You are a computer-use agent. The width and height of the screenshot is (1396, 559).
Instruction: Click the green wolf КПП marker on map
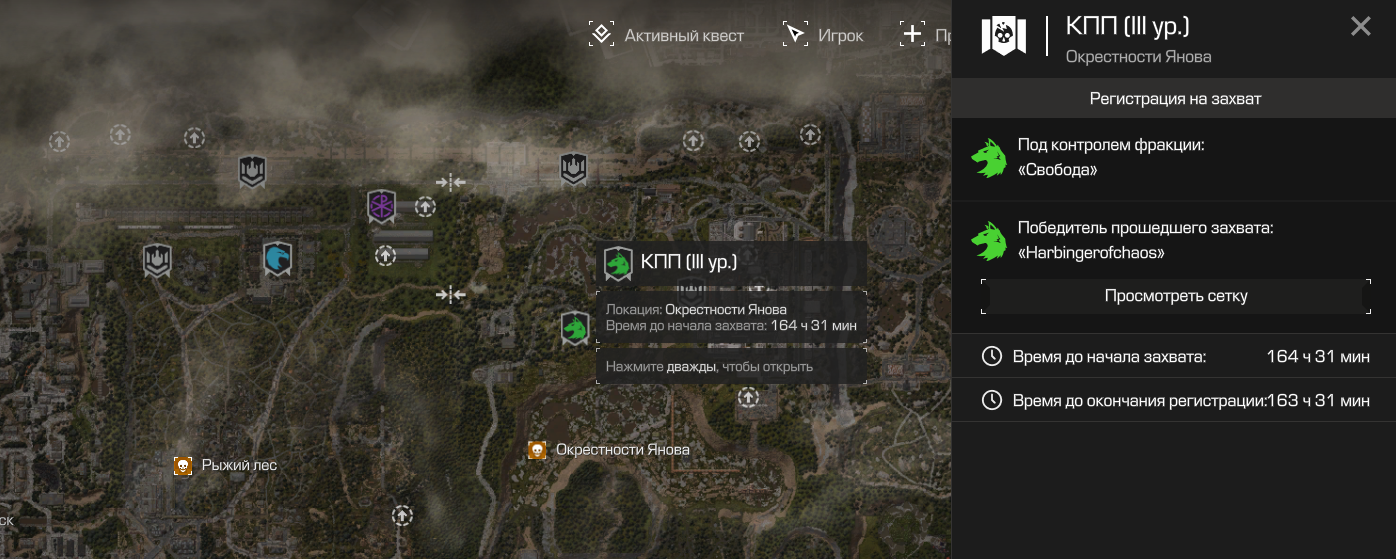575,327
